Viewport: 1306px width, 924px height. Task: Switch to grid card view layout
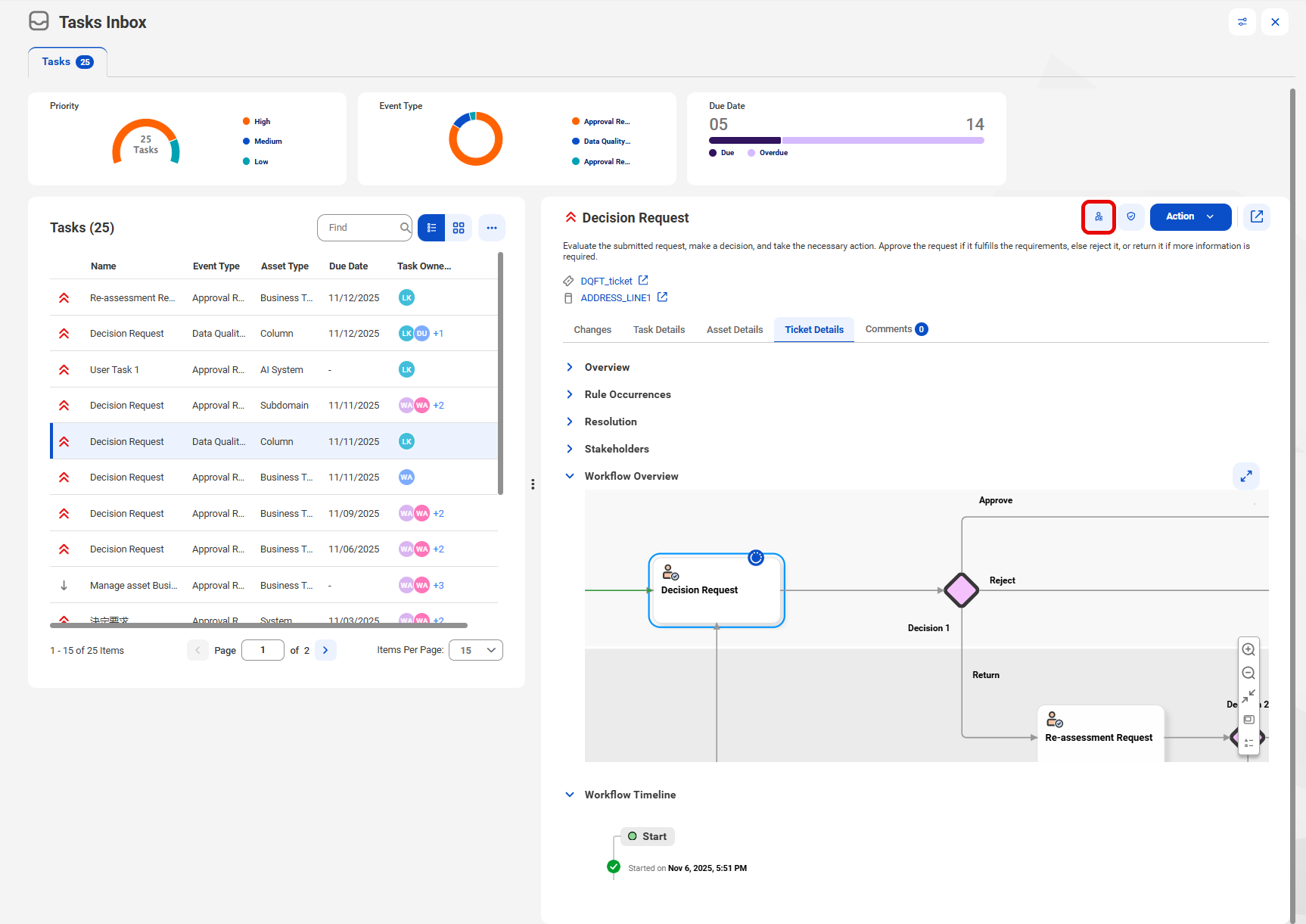tap(459, 228)
